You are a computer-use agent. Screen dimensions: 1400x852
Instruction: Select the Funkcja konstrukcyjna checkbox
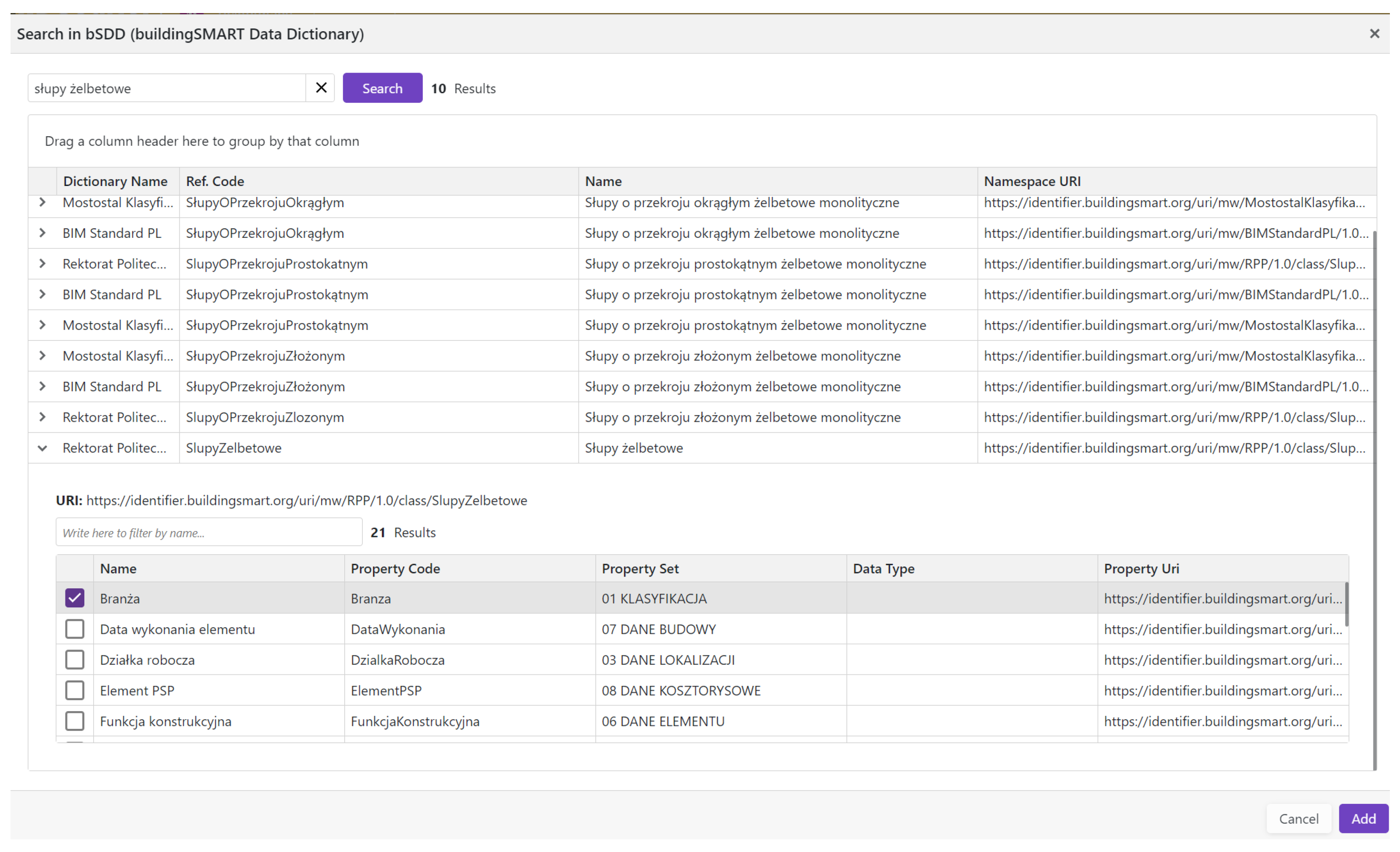pos(74,721)
